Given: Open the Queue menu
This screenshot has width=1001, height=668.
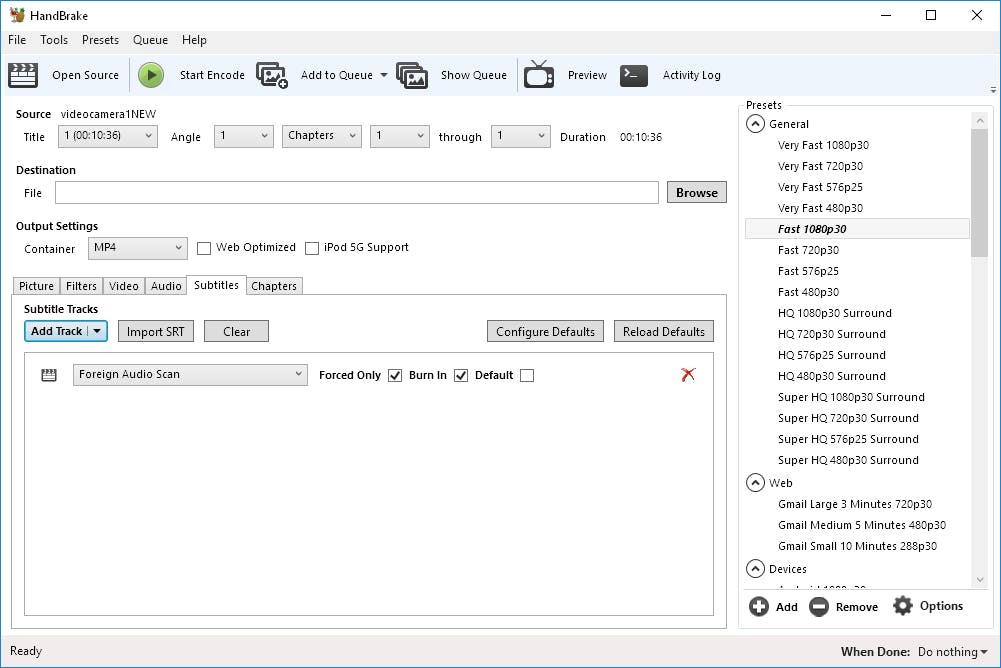Looking at the screenshot, I should 150,40.
